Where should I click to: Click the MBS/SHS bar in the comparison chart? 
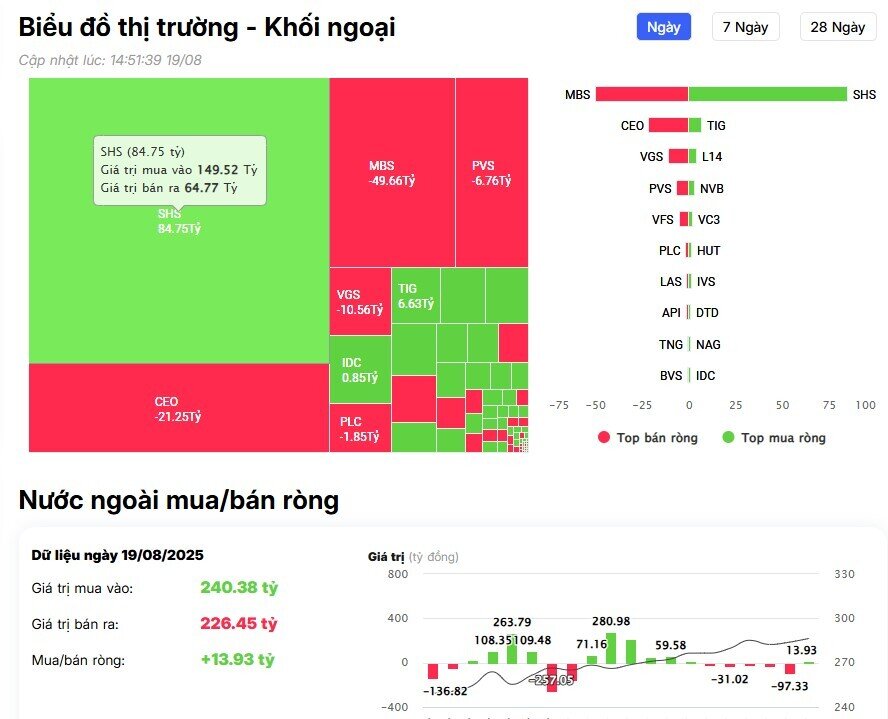tap(720, 94)
